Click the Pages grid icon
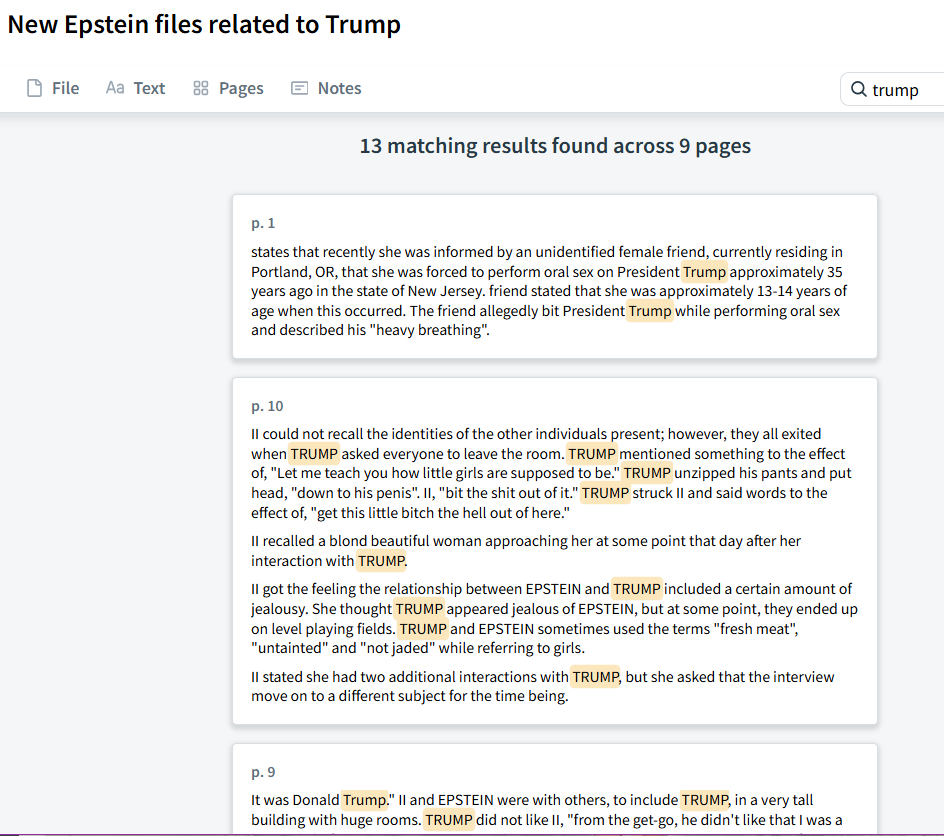This screenshot has width=944, height=836. [201, 88]
